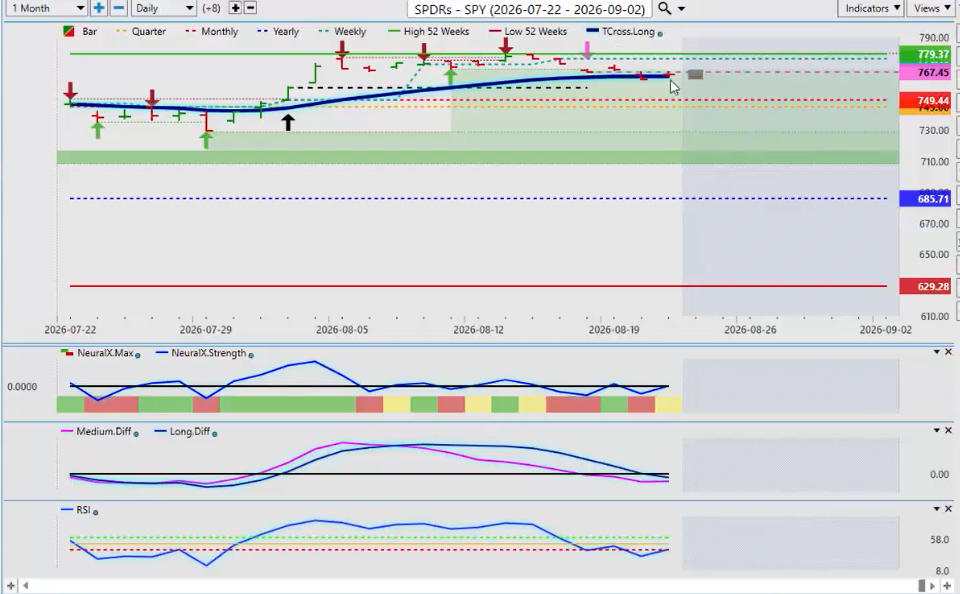
Task: Click the settings dot next to Medium.Diff
Action: [136, 434]
